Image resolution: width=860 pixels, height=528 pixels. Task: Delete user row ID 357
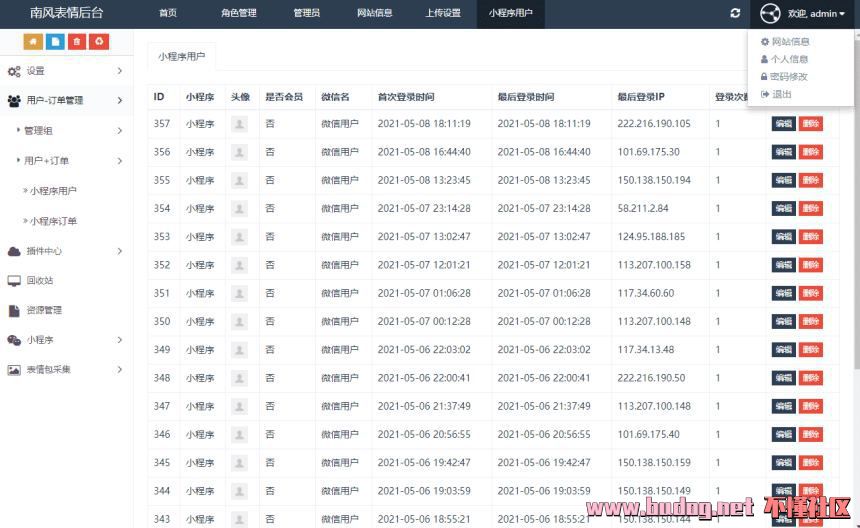[811, 124]
